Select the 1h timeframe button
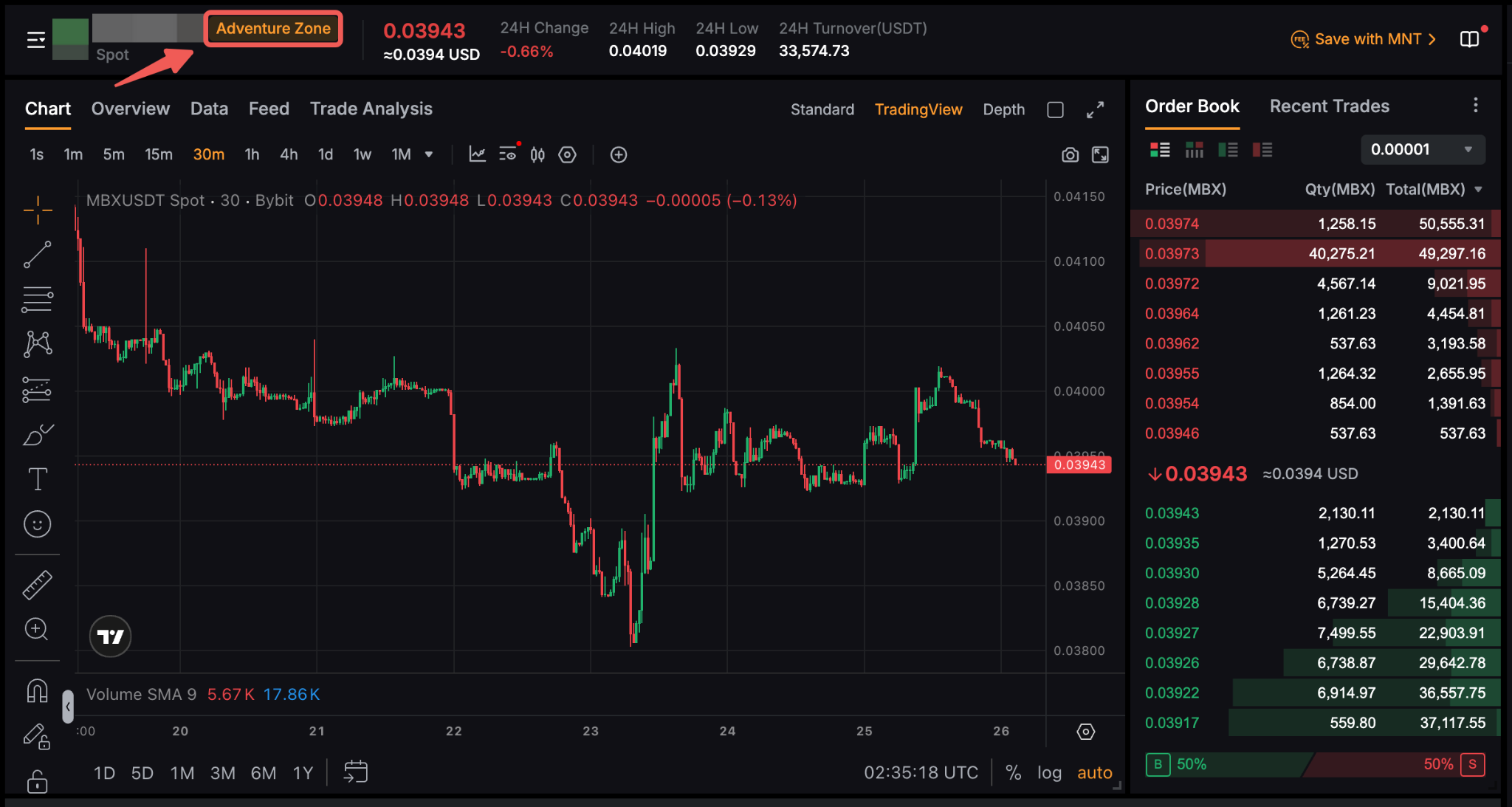1512x807 pixels. (x=252, y=154)
